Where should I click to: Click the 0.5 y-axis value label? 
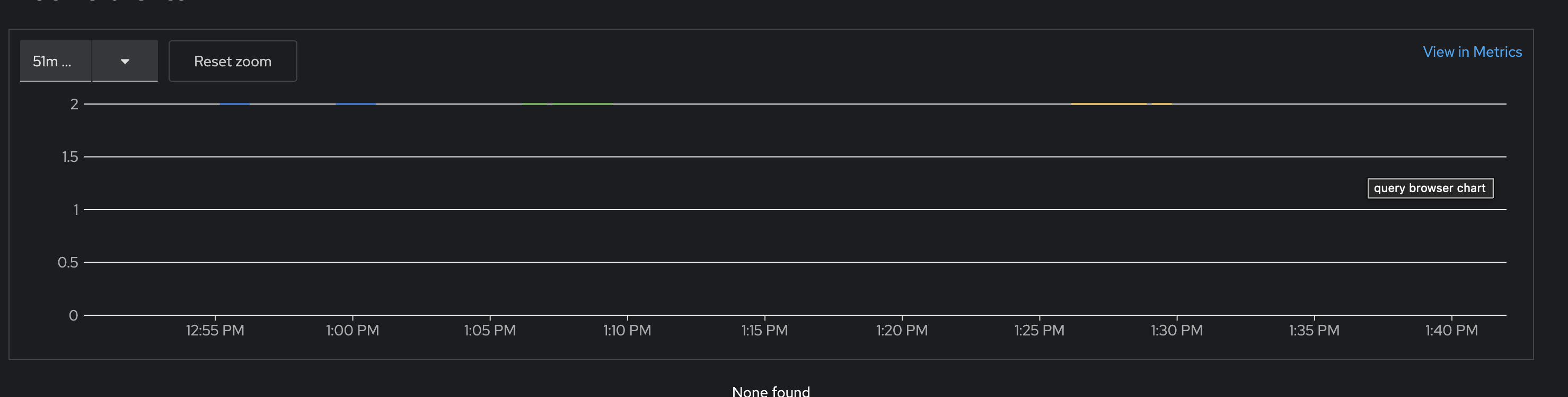pos(68,262)
